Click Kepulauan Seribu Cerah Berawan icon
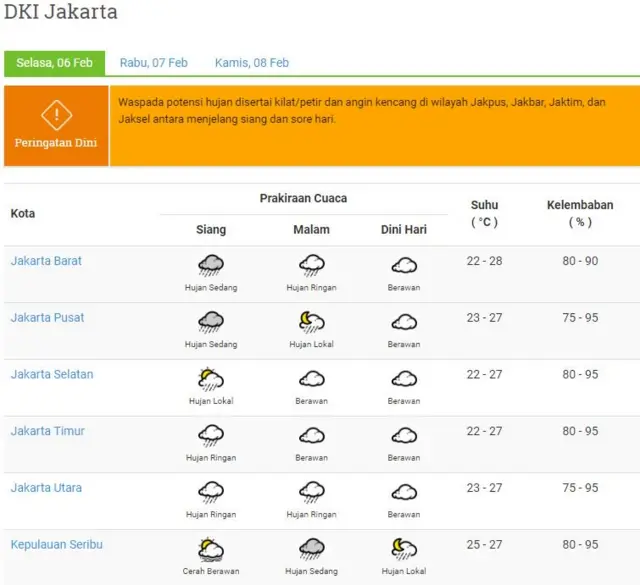This screenshot has height=585, width=640. [x=211, y=549]
